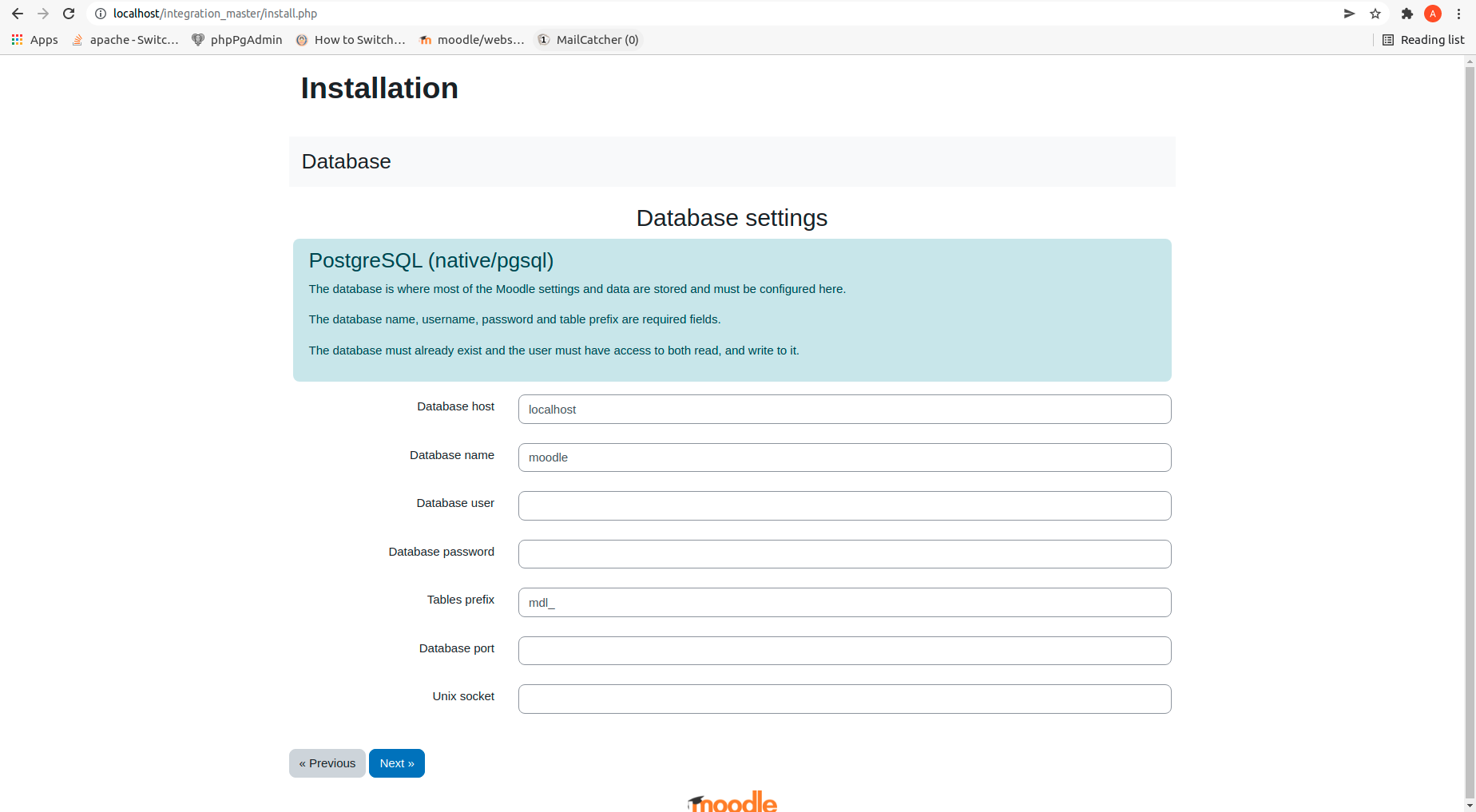Focus the Database host field
1476x812 pixels.
click(x=844, y=410)
